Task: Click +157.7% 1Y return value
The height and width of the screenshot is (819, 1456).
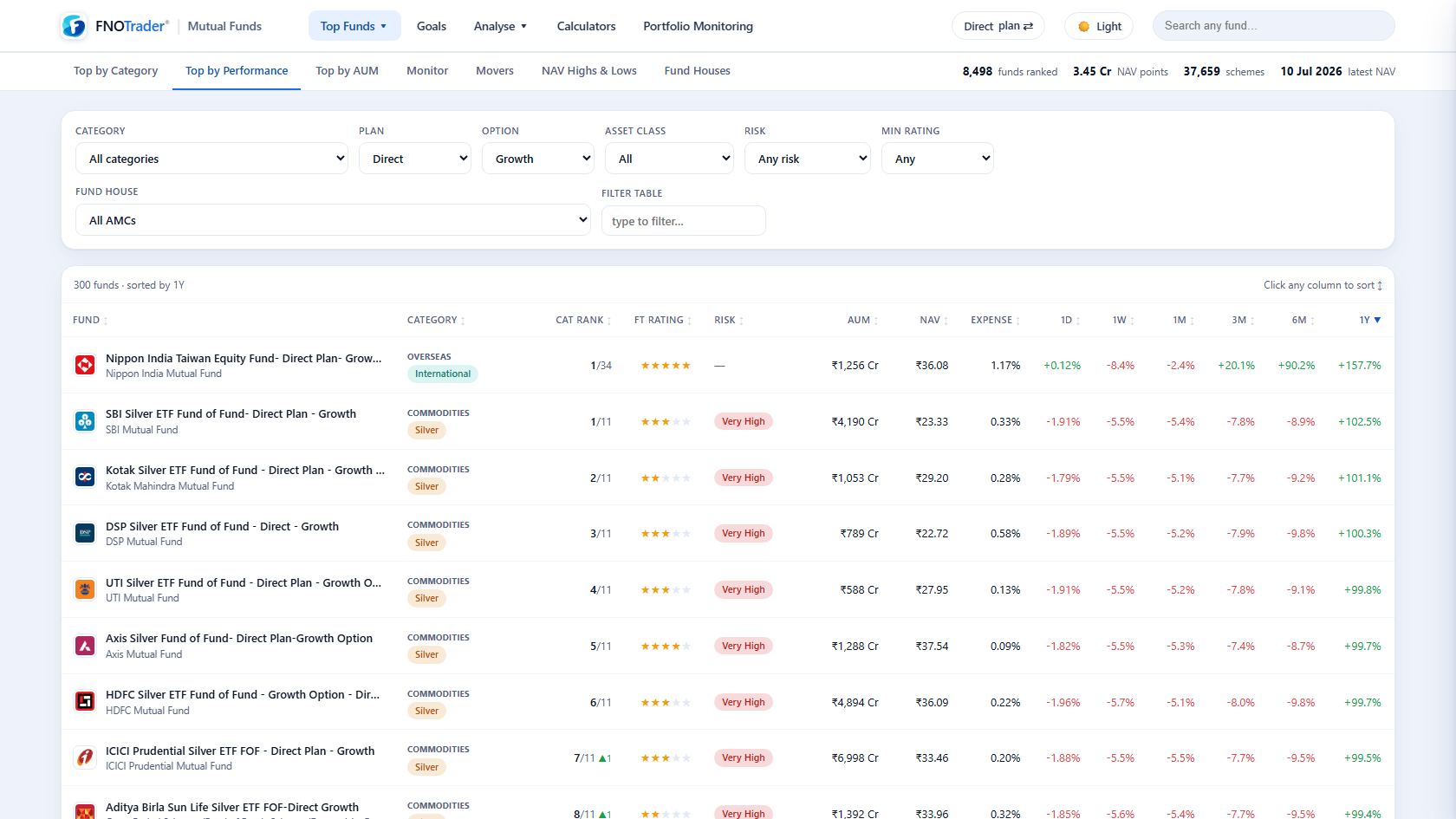Action: [1360, 366]
